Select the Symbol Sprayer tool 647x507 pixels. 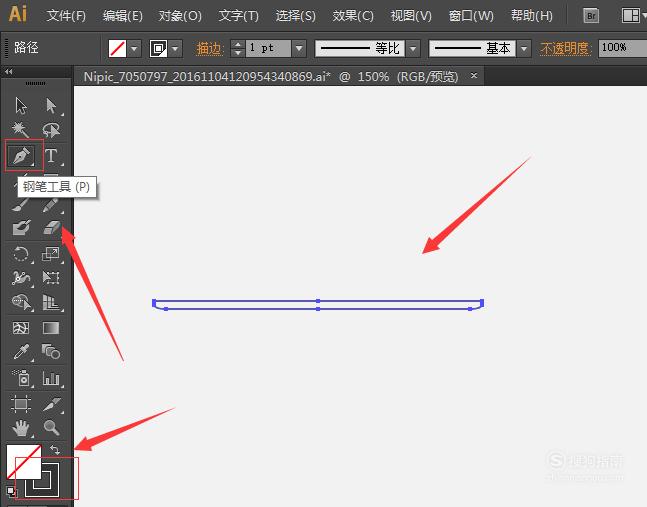[22, 378]
